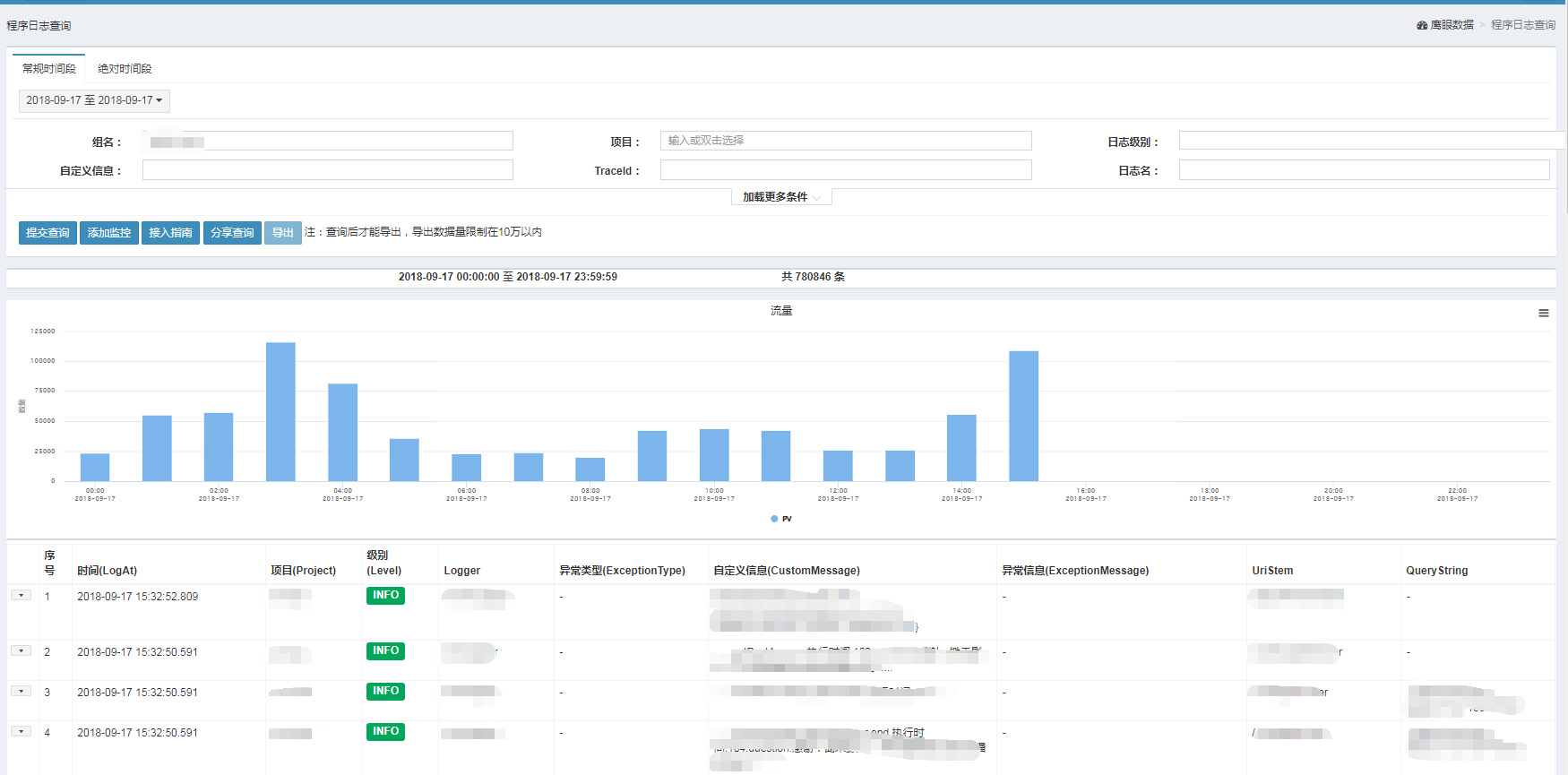Click the 鹰眼数据 dashboard breadcrumb icon
The image size is (1568, 775).
pyautogui.click(x=1422, y=25)
